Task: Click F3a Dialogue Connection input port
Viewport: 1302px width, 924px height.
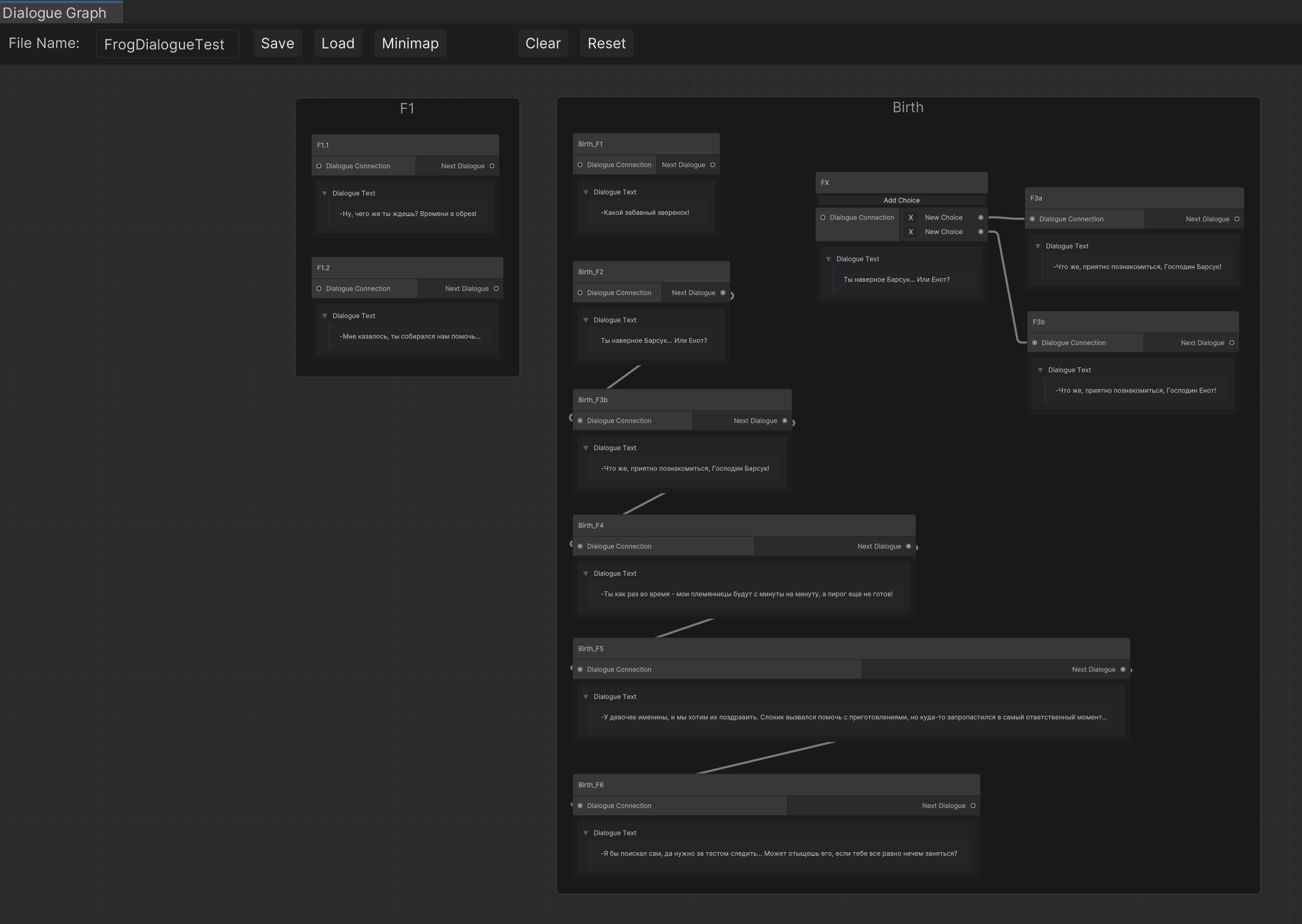Action: (x=1032, y=220)
